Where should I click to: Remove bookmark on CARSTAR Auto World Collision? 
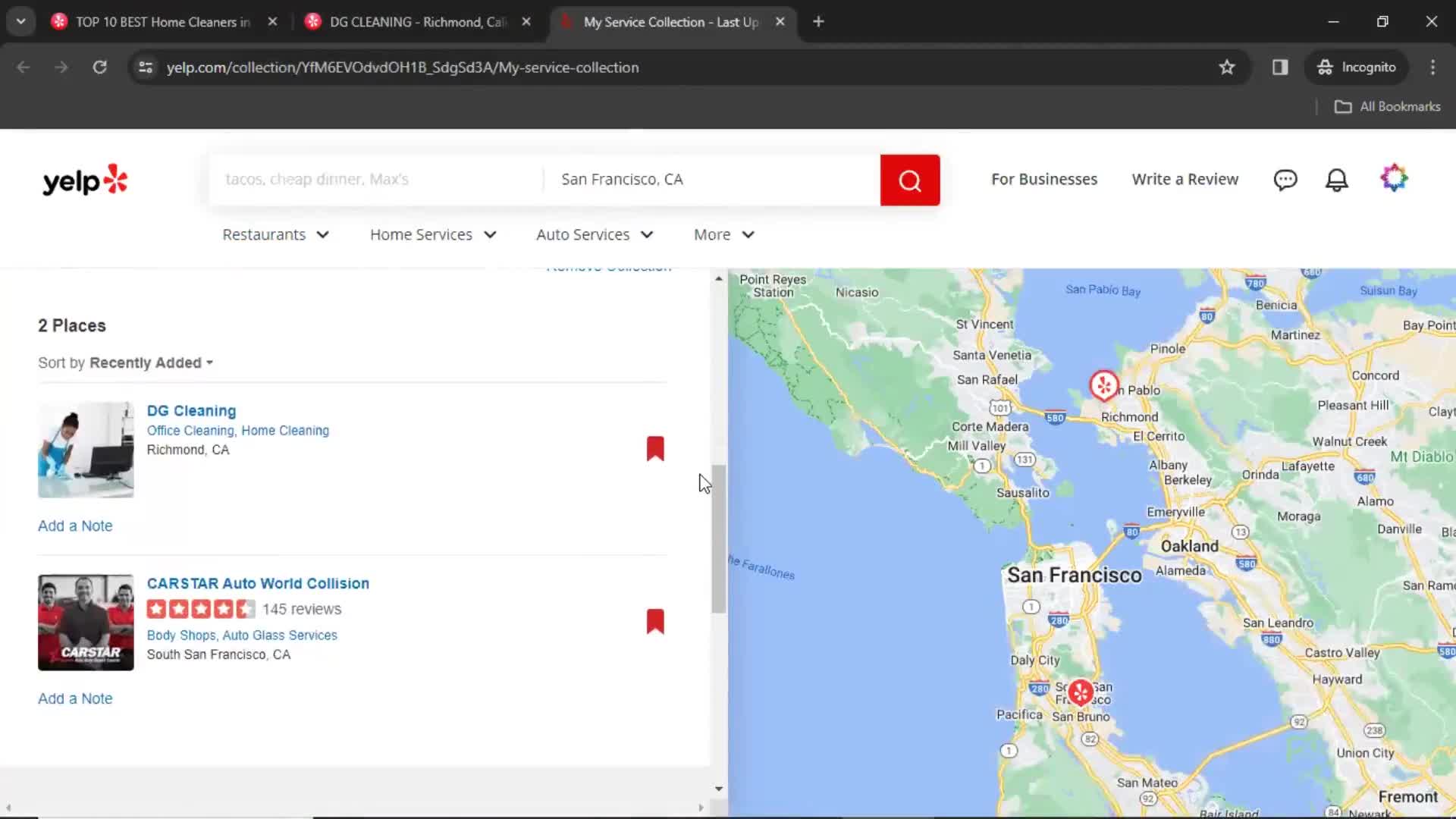click(x=655, y=621)
